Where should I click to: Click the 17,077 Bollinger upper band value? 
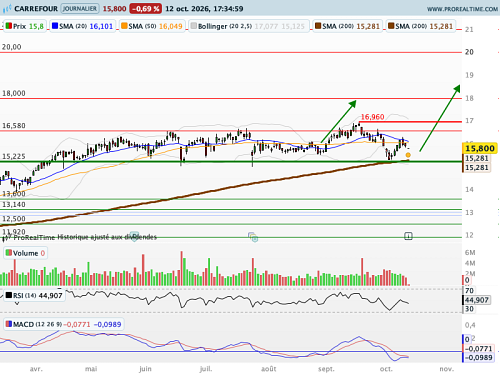click(x=266, y=26)
